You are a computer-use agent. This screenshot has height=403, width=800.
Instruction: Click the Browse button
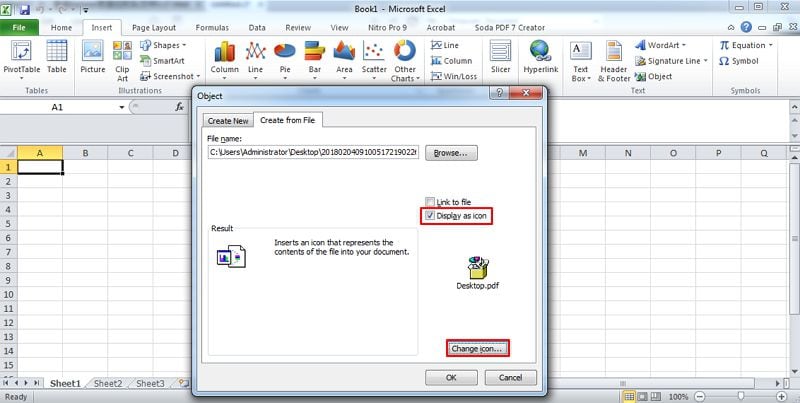[x=452, y=153]
